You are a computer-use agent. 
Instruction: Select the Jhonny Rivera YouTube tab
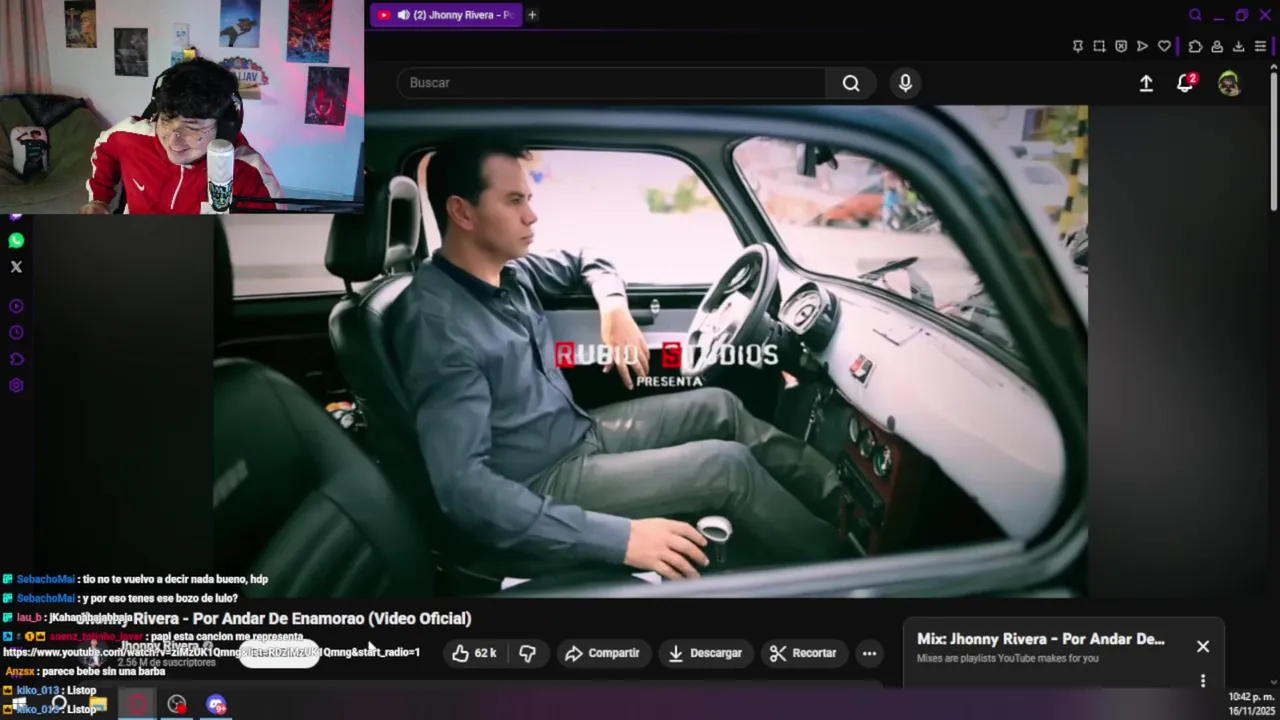(x=446, y=15)
